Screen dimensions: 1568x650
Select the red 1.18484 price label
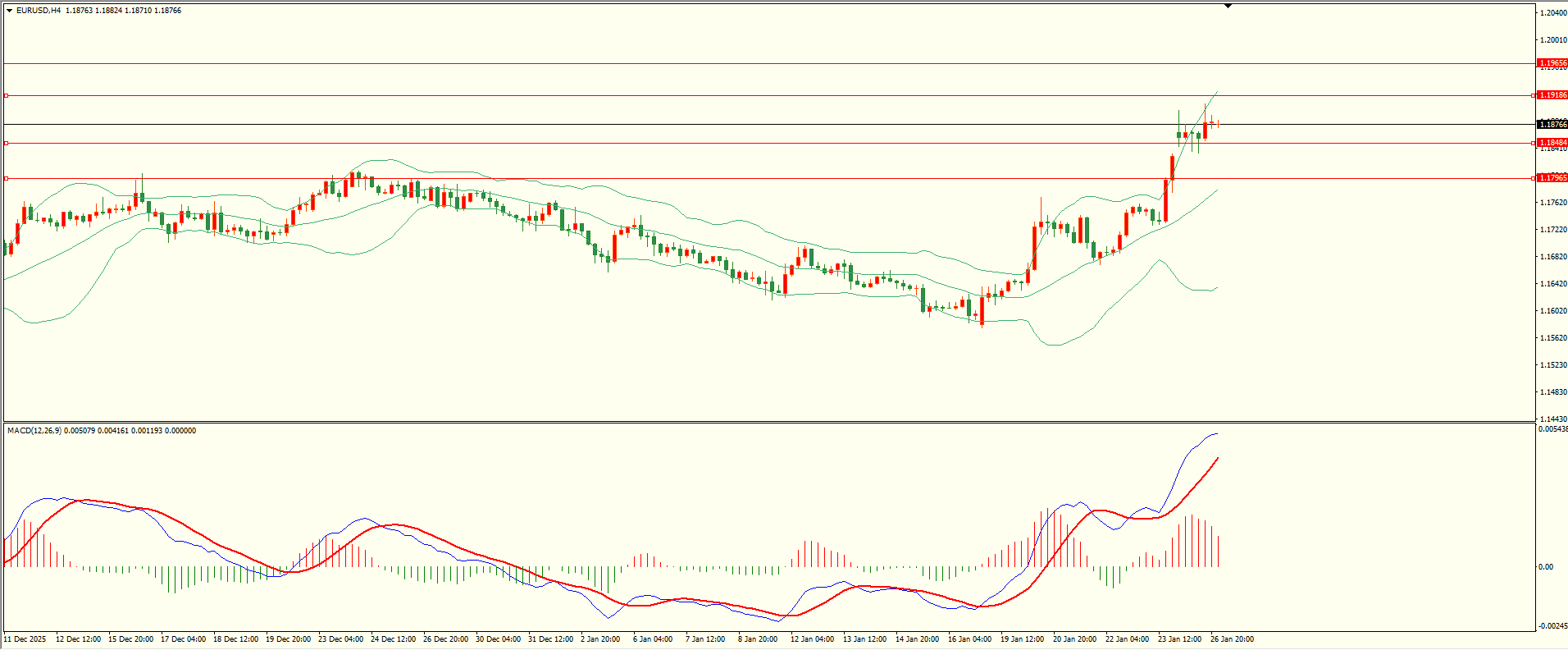click(1552, 143)
